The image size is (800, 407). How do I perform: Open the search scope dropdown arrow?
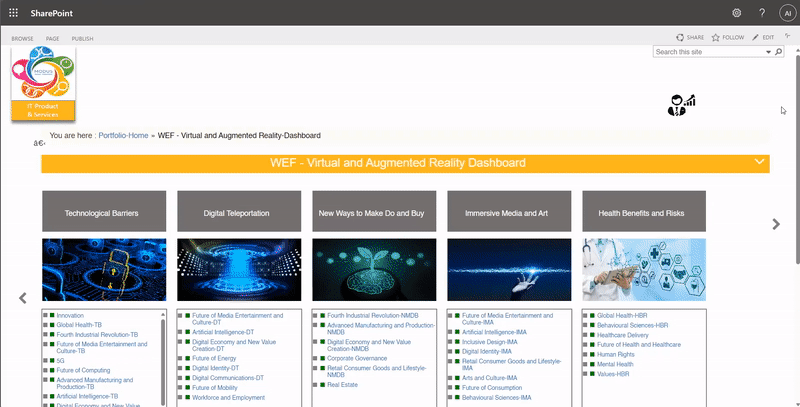[768, 52]
